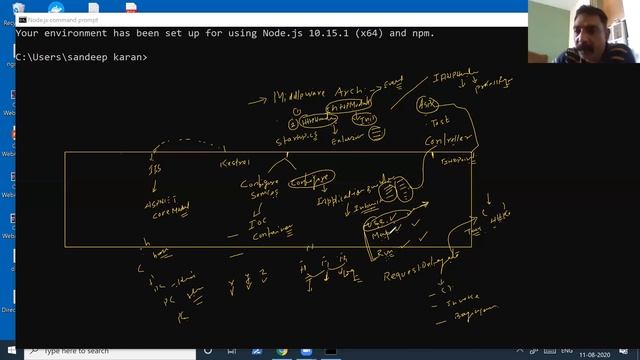640x360 pixels.
Task: Open the blue pen app on taskbar
Action: (257, 351)
